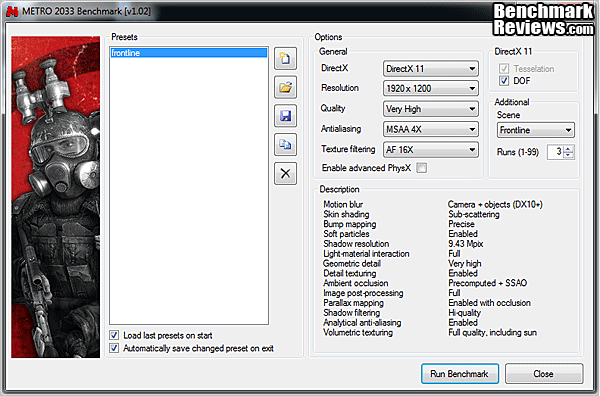Click the open preset folder icon

tap(285, 87)
